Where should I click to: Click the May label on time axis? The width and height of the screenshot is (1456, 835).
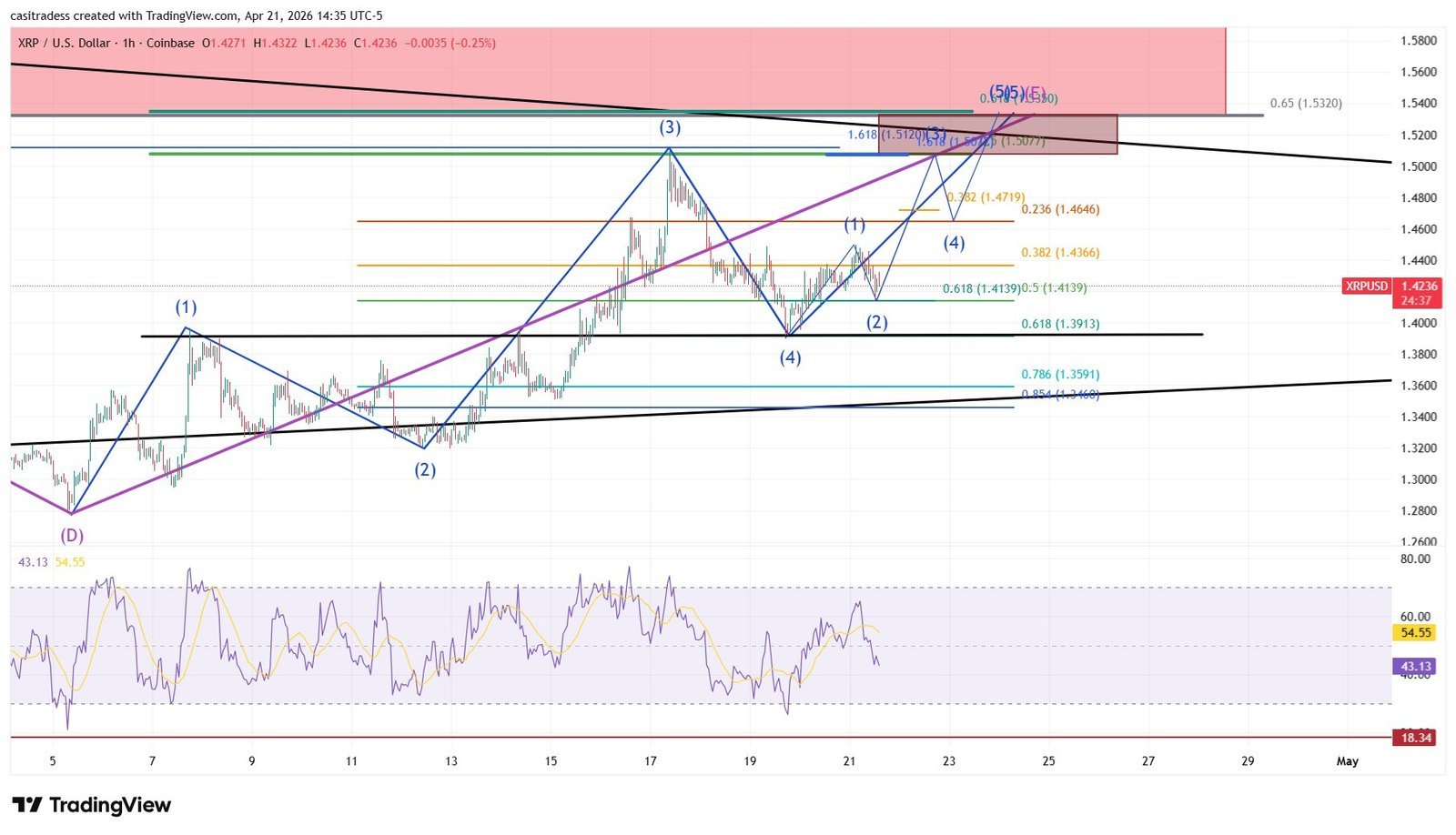pos(1347,761)
